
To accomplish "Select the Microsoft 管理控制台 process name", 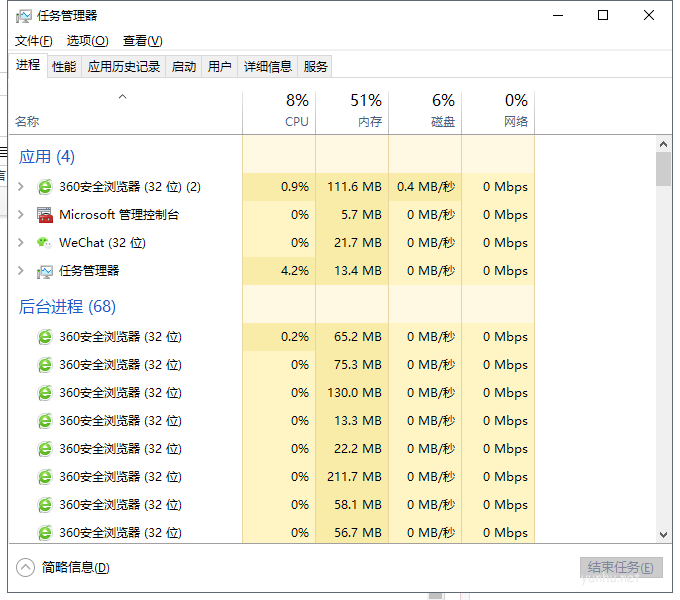I will tap(119, 215).
